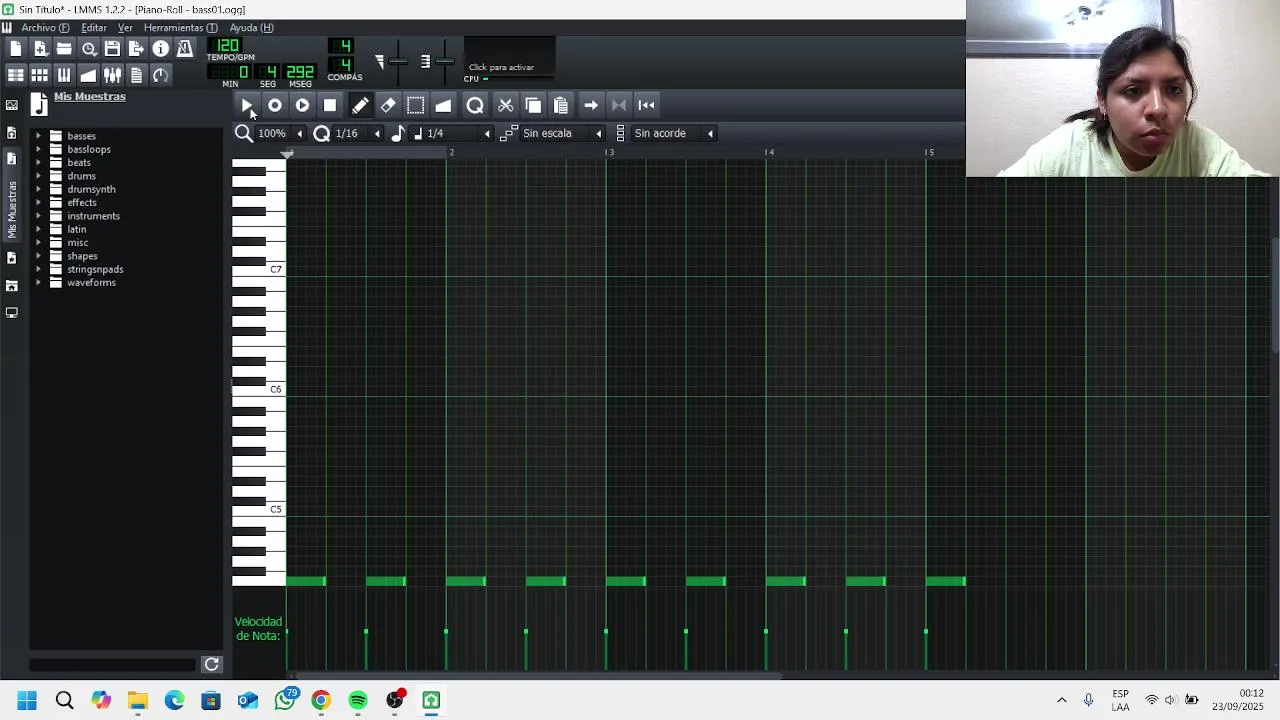This screenshot has width=1280, height=720.
Task: Toggle loop points button
Action: pyautogui.click(x=619, y=105)
